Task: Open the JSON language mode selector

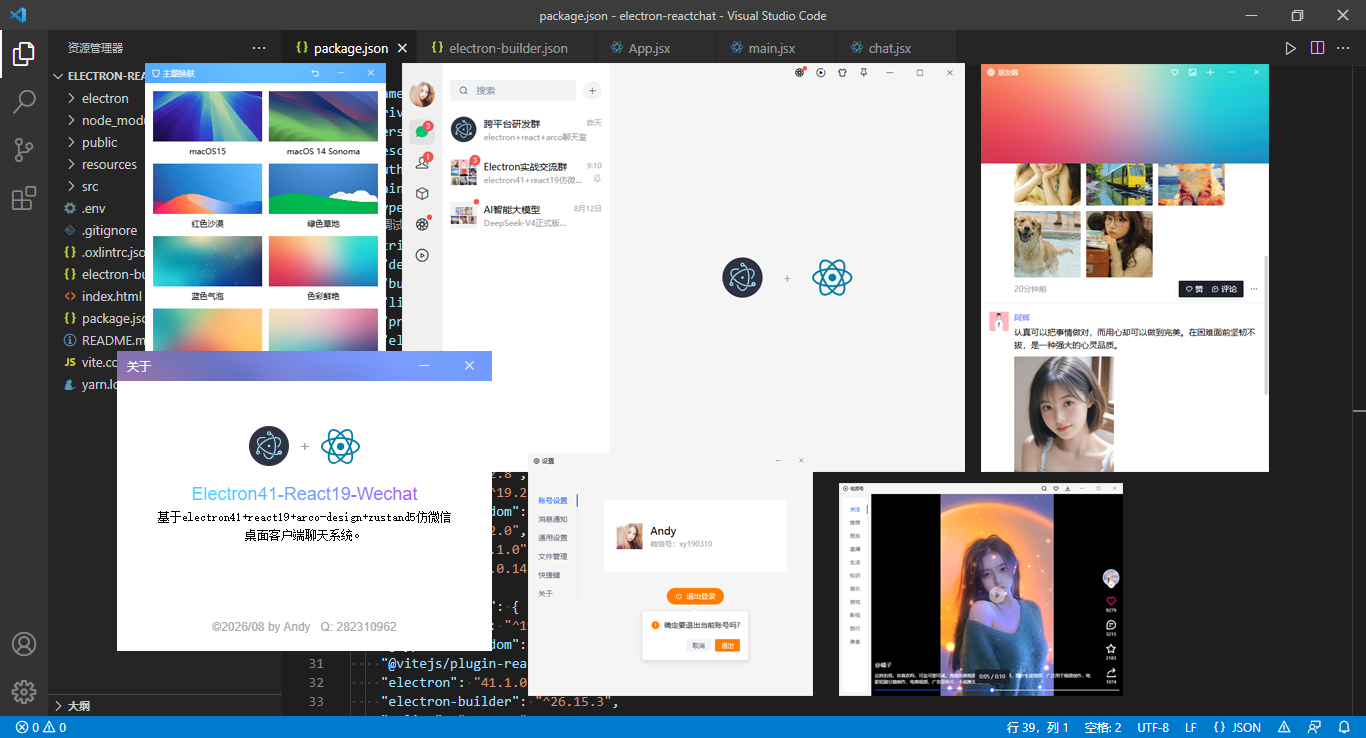Action: click(x=1237, y=727)
